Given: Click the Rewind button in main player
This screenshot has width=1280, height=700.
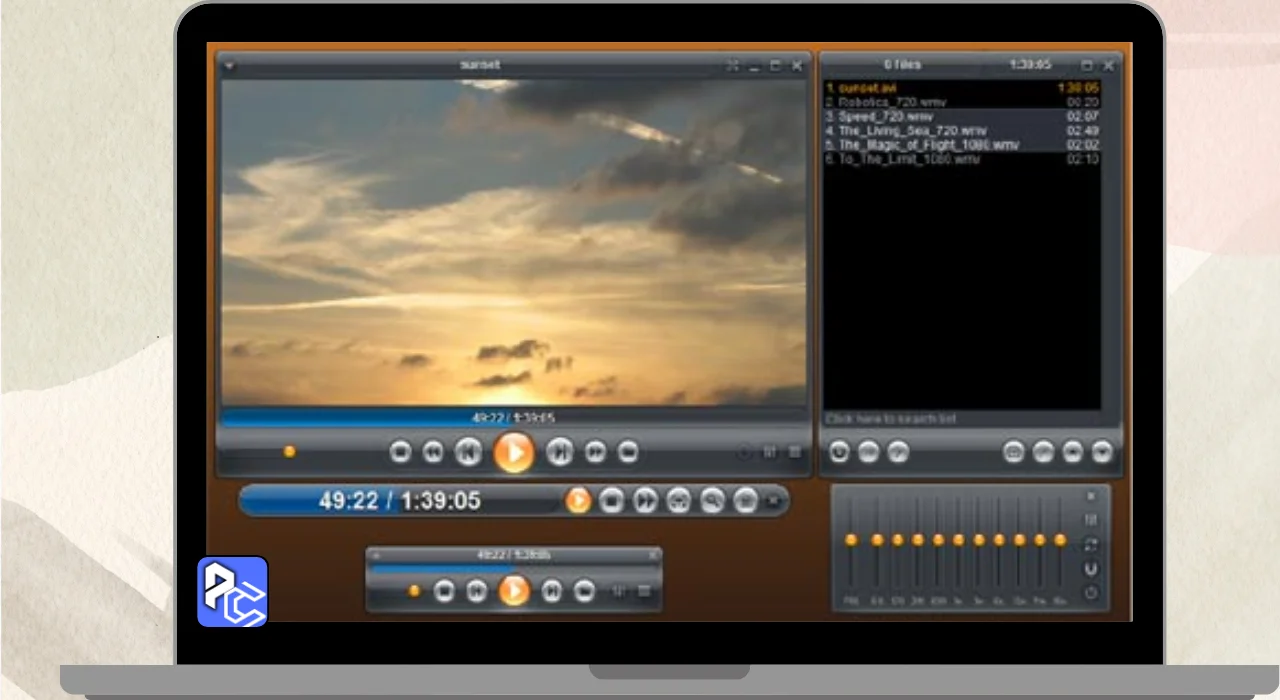Looking at the screenshot, I should (x=433, y=452).
